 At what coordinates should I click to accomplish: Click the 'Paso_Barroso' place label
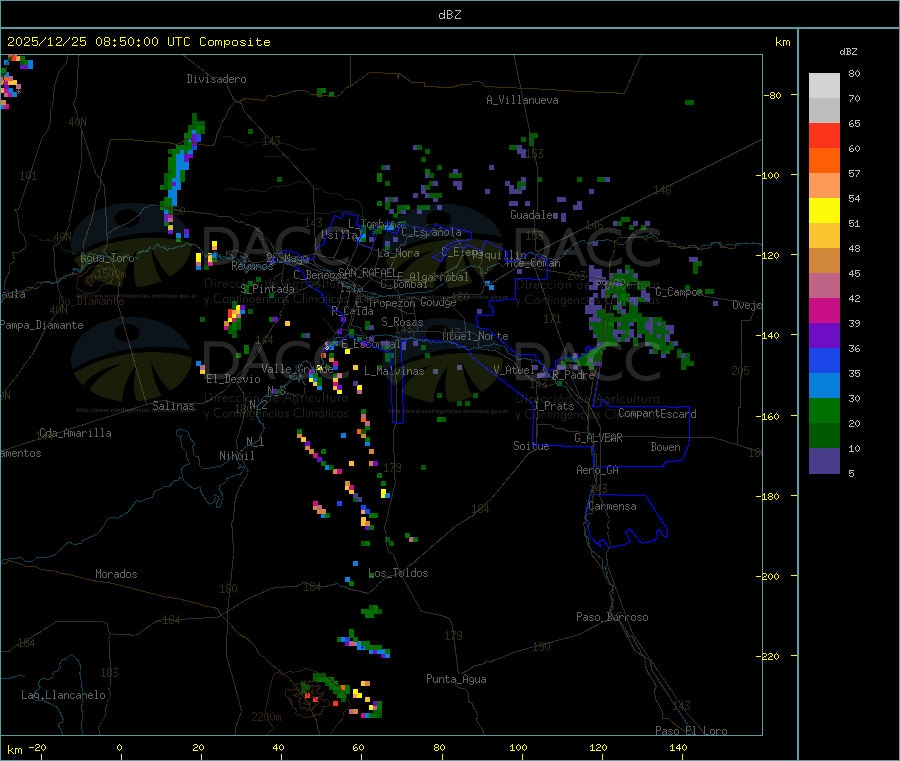click(612, 618)
